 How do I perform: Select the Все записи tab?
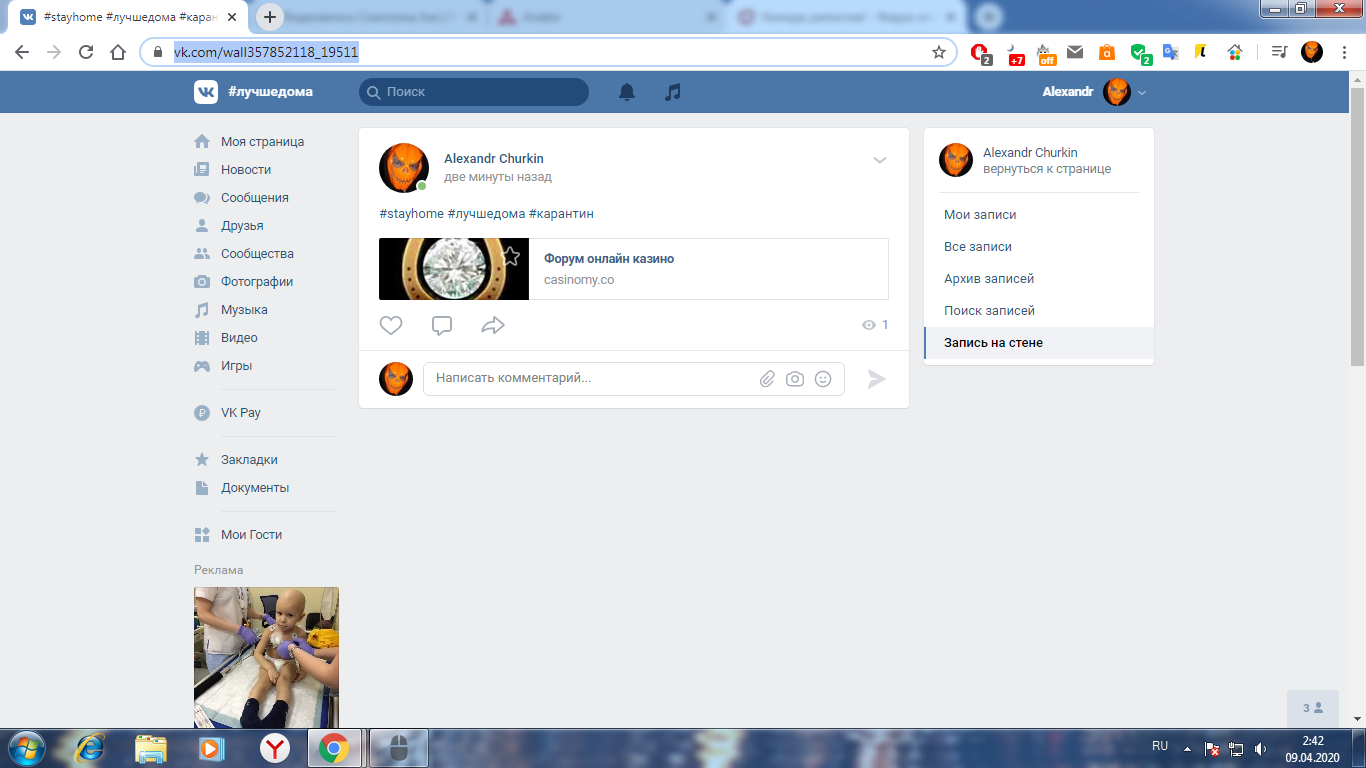click(1039, 247)
